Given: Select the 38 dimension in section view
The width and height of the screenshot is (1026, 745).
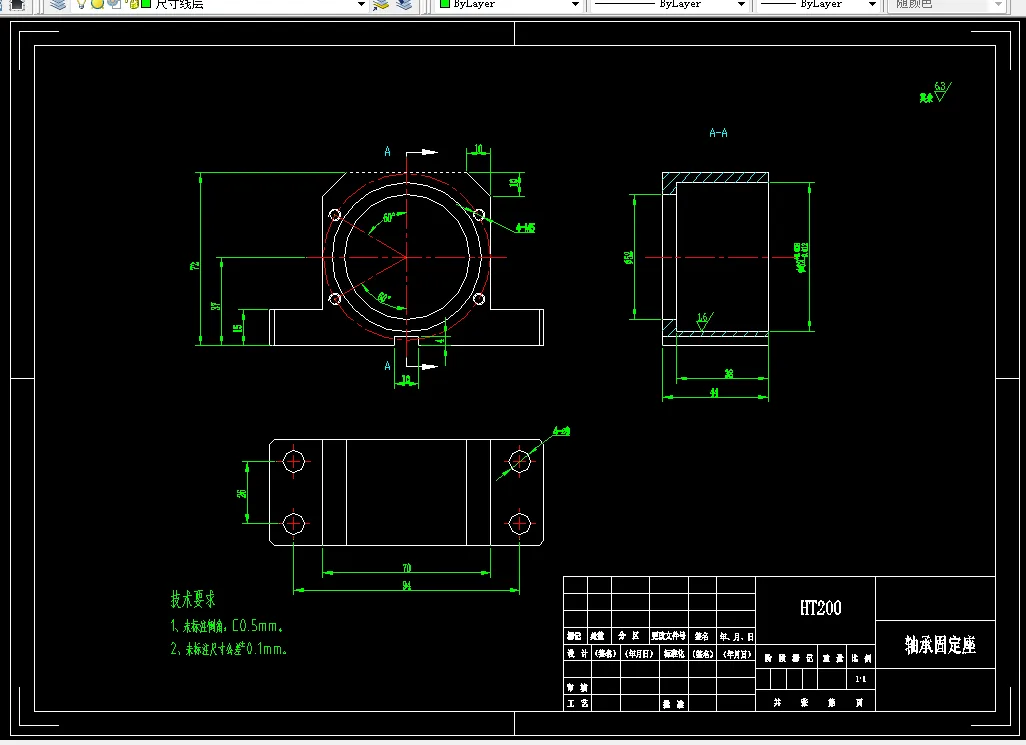Looking at the screenshot, I should click(x=729, y=373).
